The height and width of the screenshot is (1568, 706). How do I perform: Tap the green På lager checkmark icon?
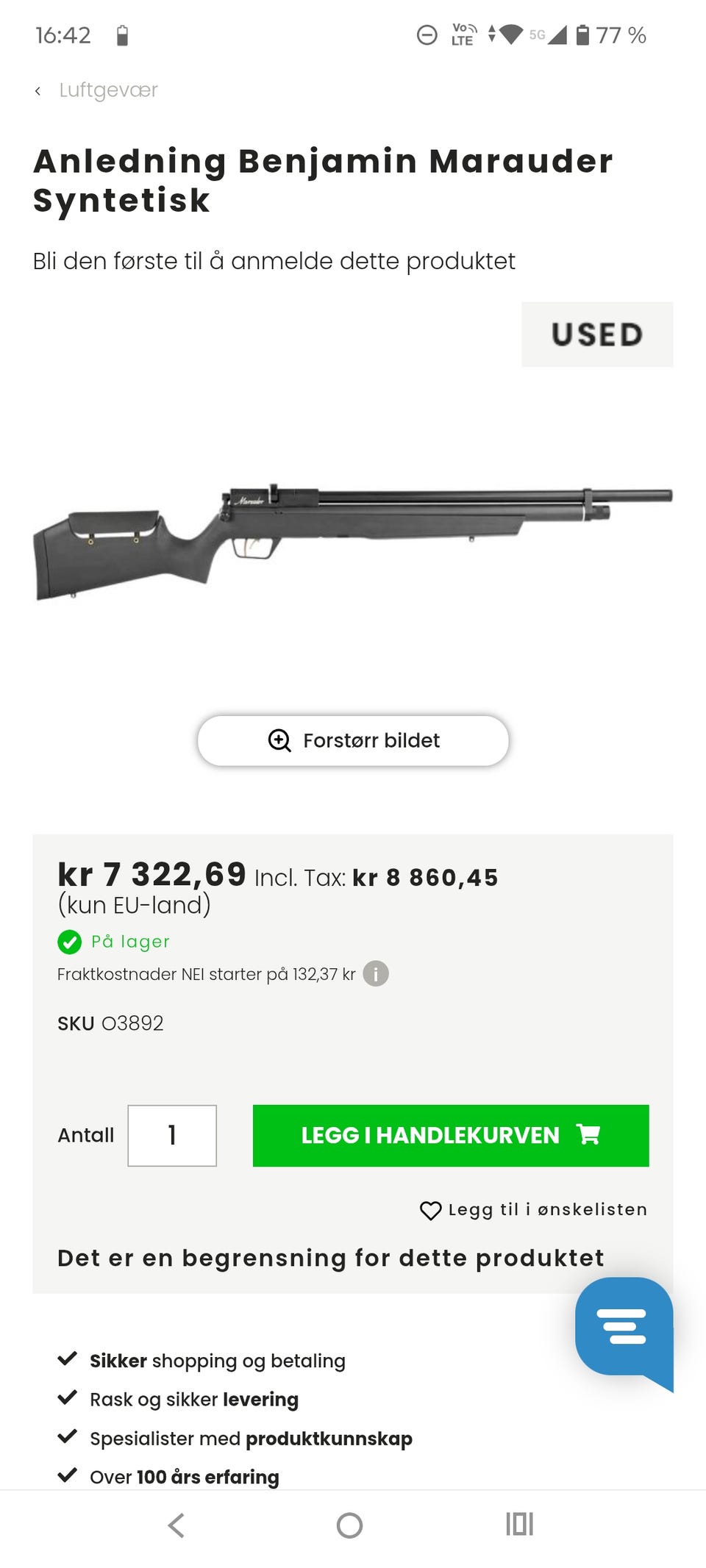(x=69, y=942)
